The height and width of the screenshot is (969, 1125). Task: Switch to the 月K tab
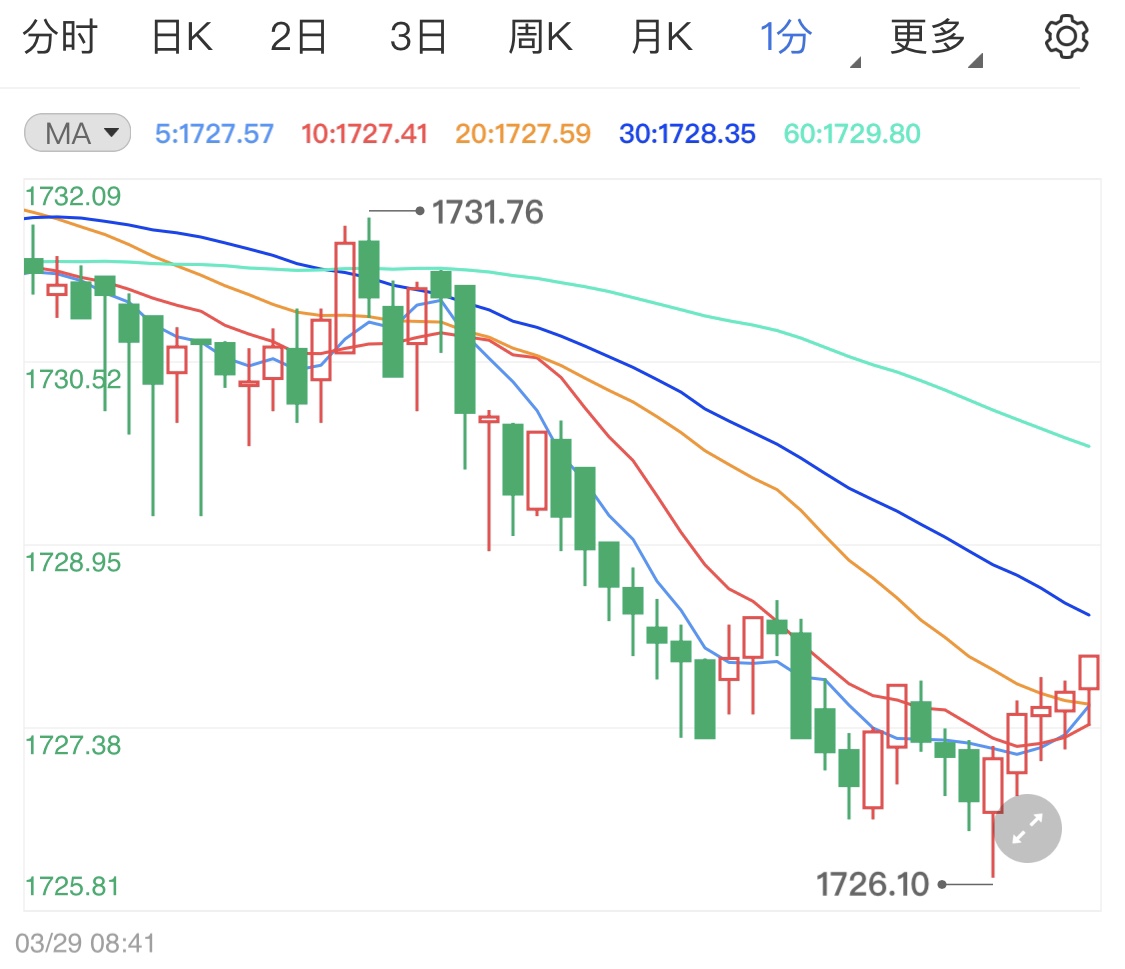pyautogui.click(x=662, y=37)
